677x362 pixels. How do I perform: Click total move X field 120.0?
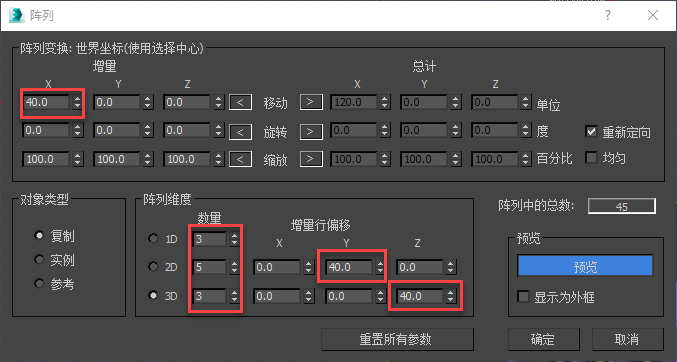(x=354, y=102)
